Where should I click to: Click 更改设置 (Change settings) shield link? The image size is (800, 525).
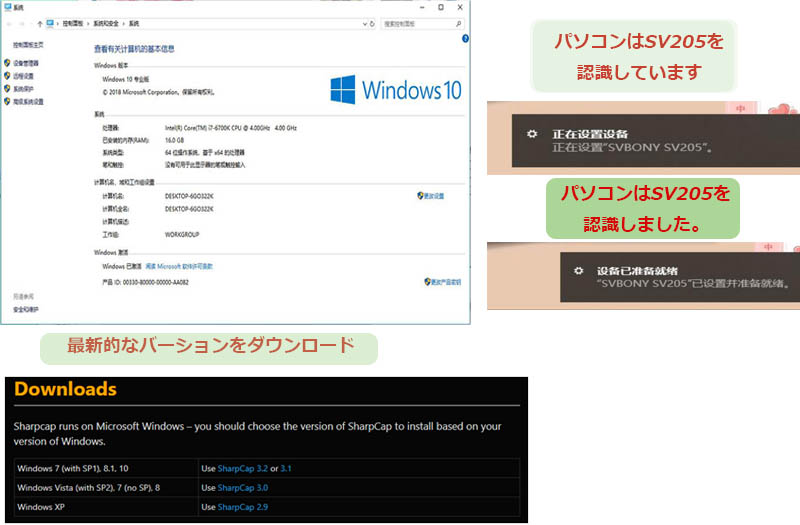pyautogui.click(x=431, y=196)
